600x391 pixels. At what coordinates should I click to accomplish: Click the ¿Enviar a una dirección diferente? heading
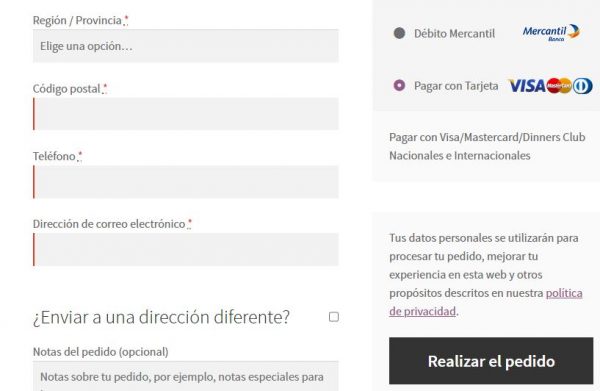pyautogui.click(x=161, y=317)
